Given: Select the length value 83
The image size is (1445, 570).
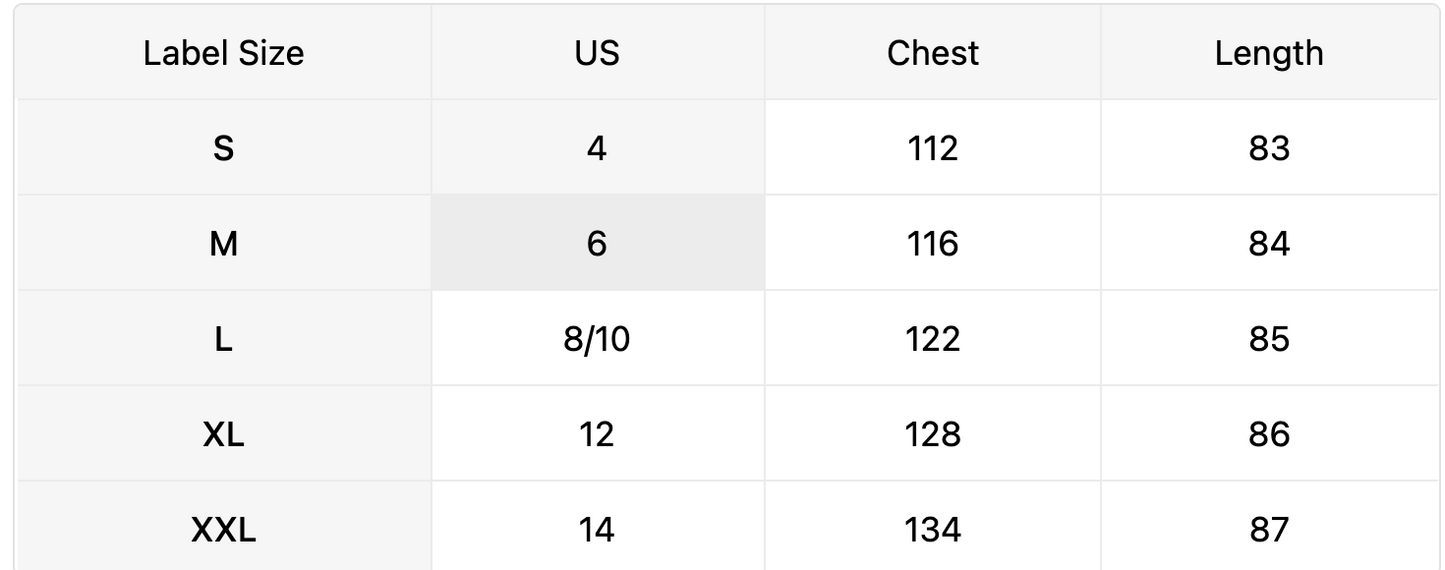Looking at the screenshot, I should point(1269,148).
